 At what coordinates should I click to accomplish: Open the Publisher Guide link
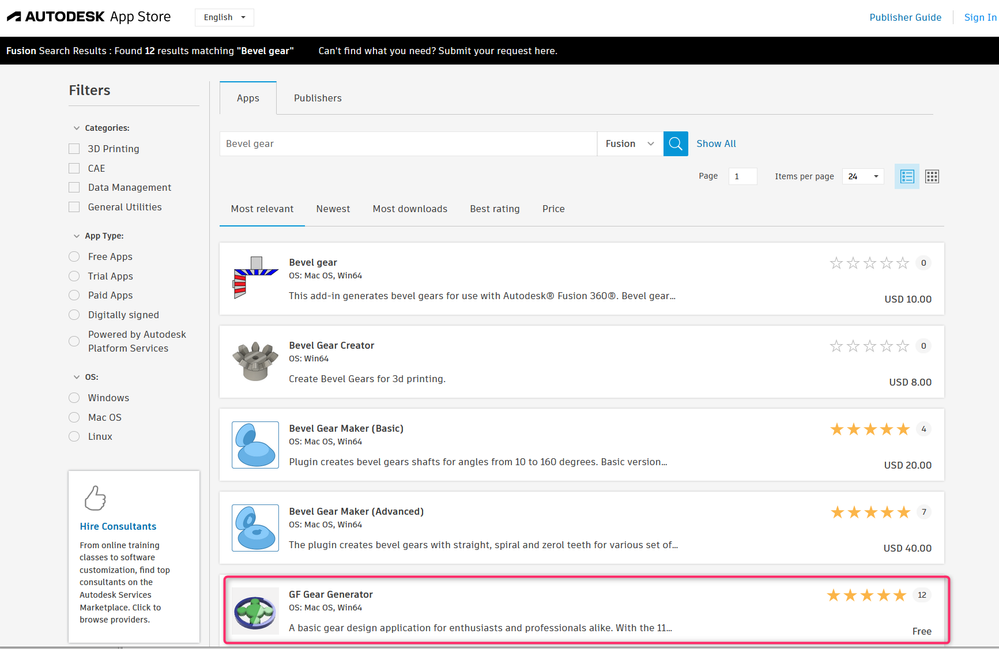pos(905,17)
